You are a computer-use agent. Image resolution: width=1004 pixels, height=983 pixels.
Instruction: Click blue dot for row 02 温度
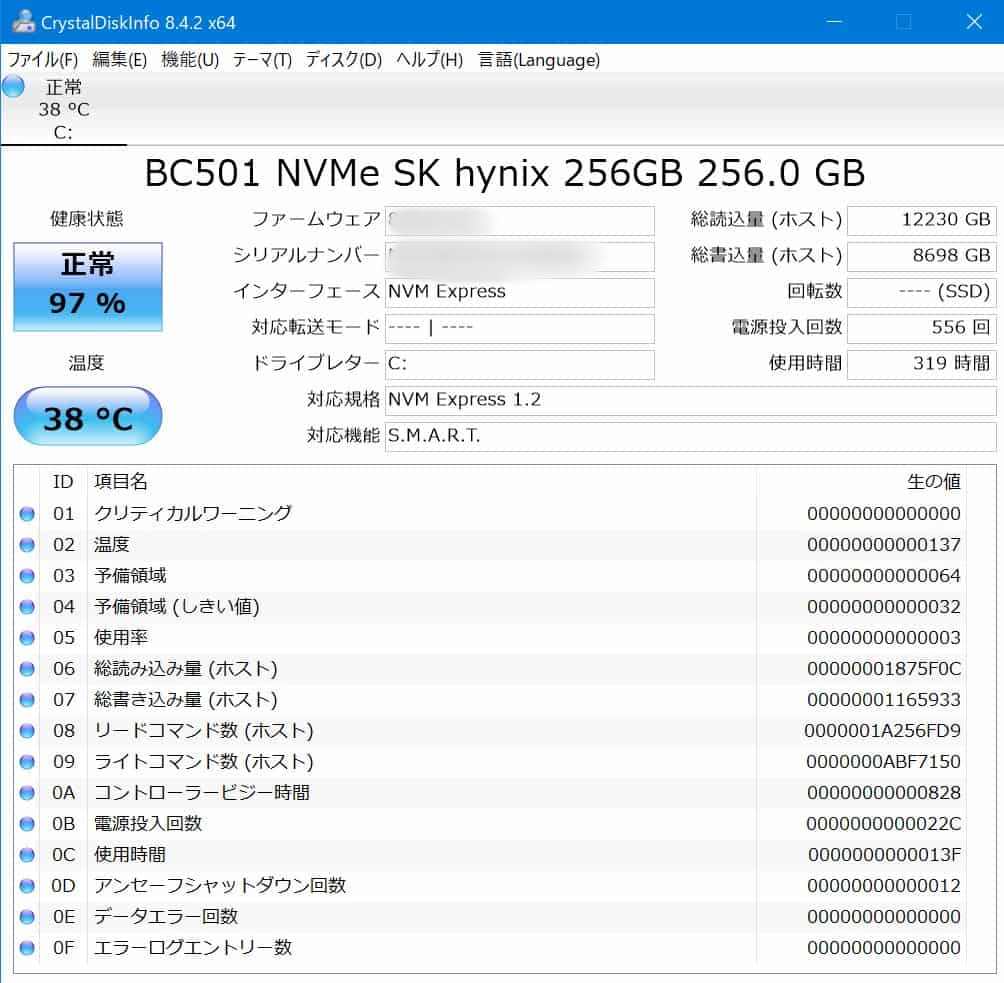point(27,545)
